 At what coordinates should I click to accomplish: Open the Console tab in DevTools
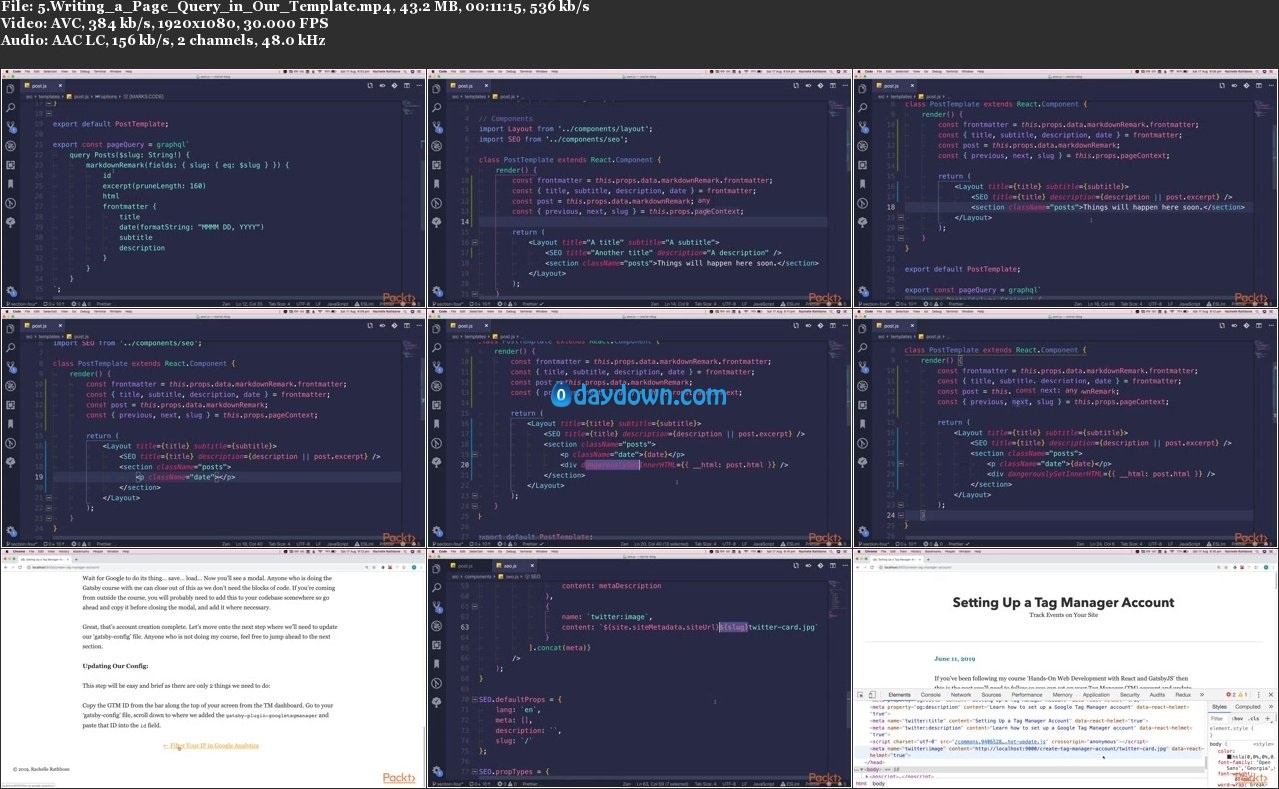click(931, 694)
